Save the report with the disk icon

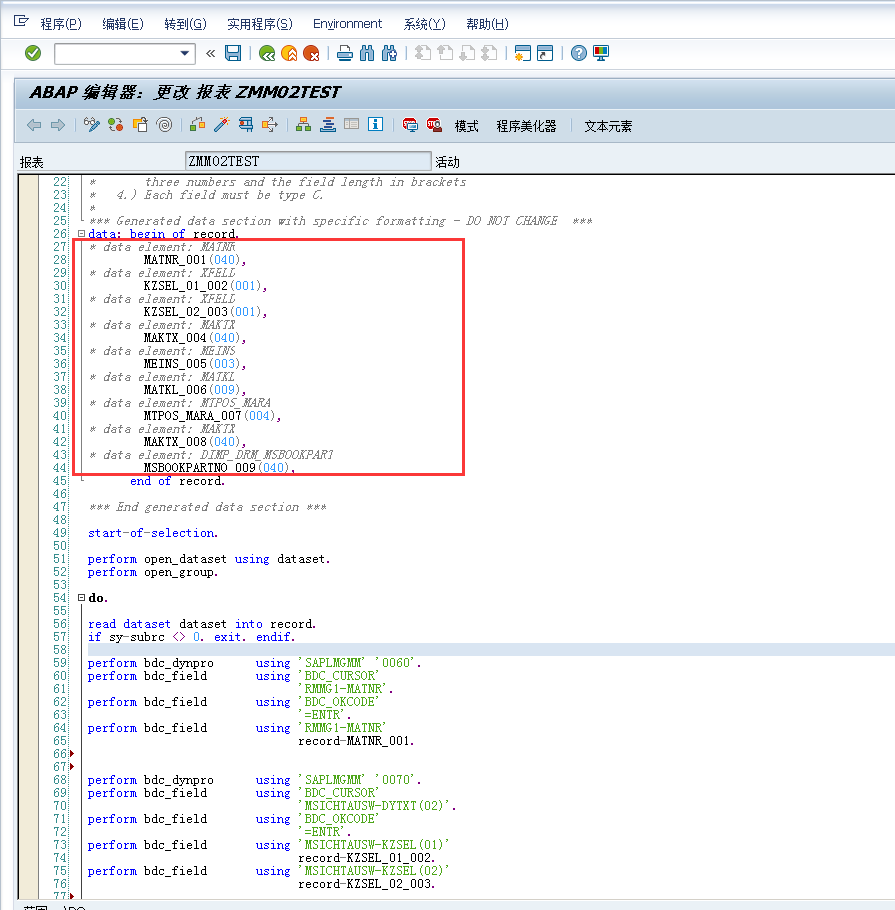[232, 54]
